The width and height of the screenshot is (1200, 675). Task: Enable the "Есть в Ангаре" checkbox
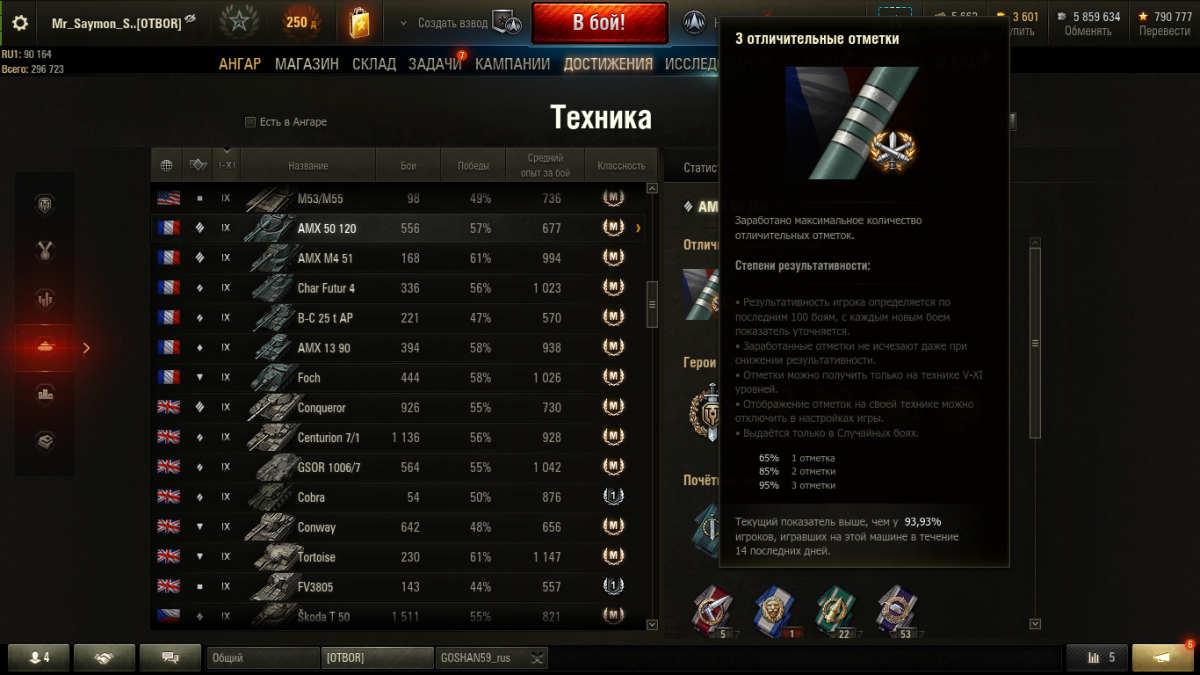251,122
